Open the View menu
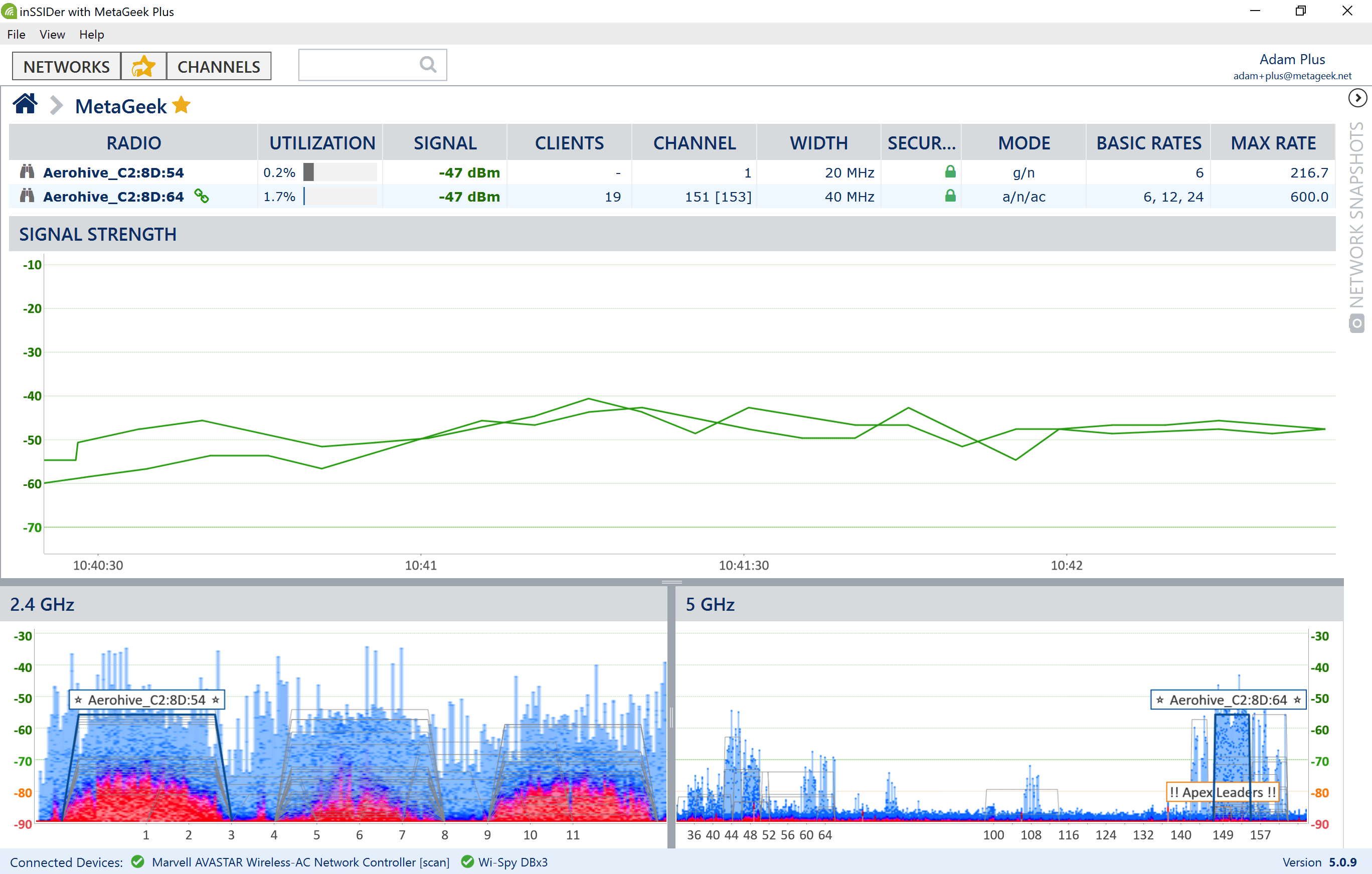 tap(52, 34)
